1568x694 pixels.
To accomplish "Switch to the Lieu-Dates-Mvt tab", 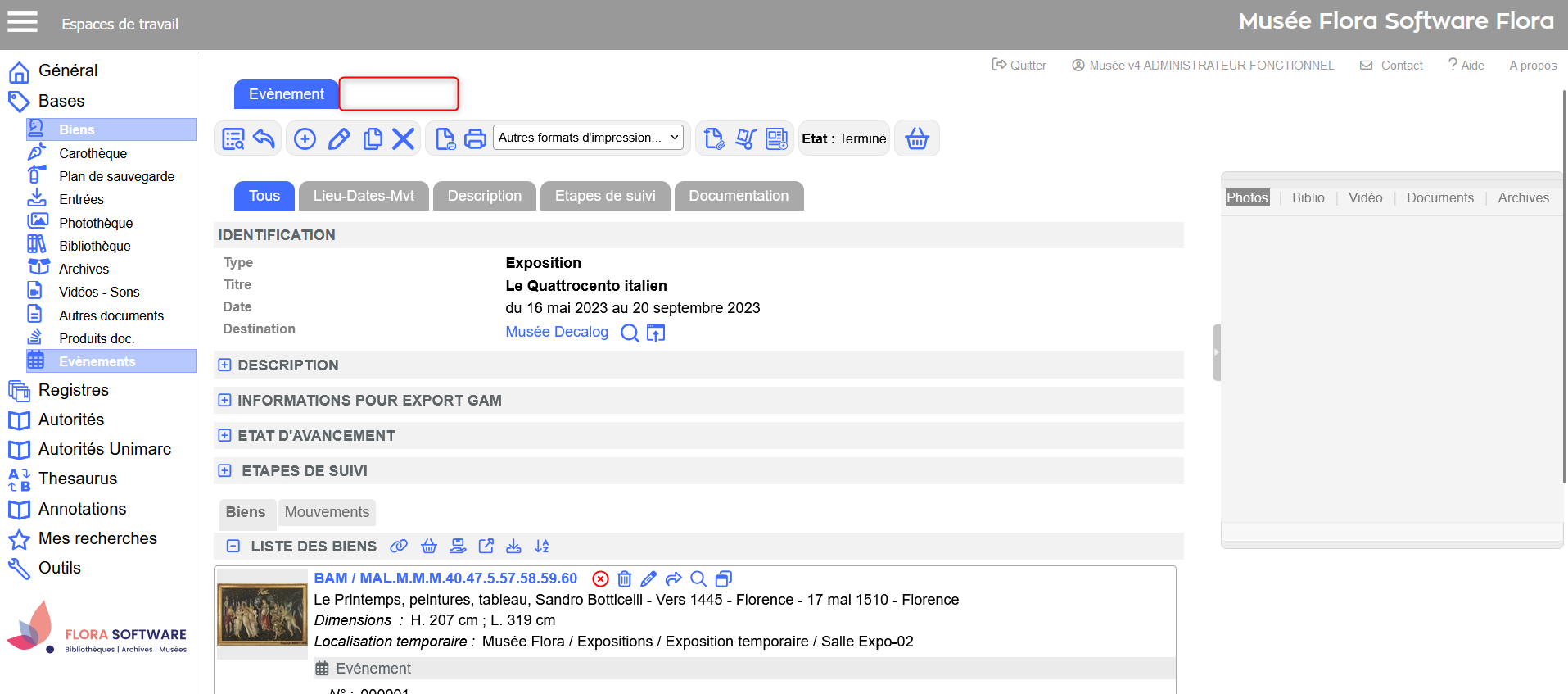I will (x=364, y=196).
